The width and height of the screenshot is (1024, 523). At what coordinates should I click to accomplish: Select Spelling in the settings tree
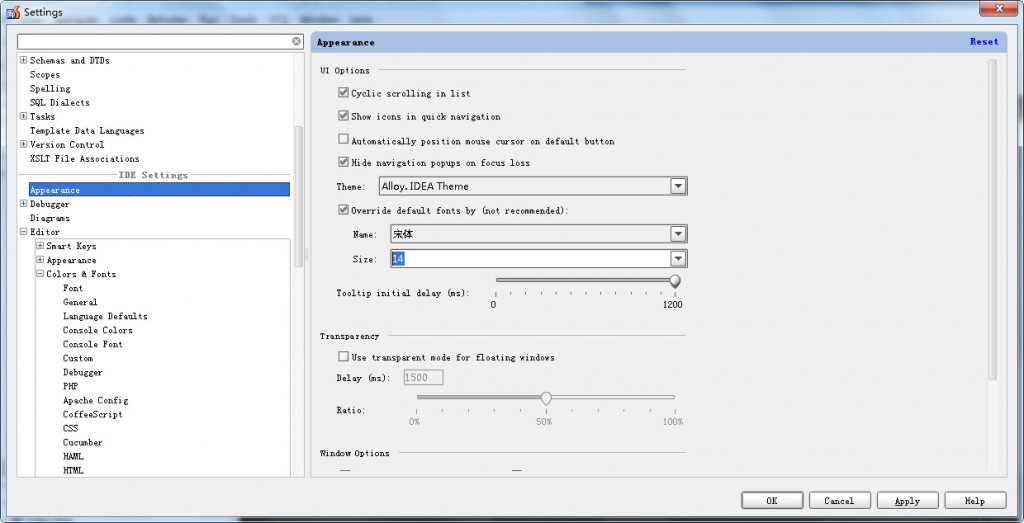[x=50, y=88]
